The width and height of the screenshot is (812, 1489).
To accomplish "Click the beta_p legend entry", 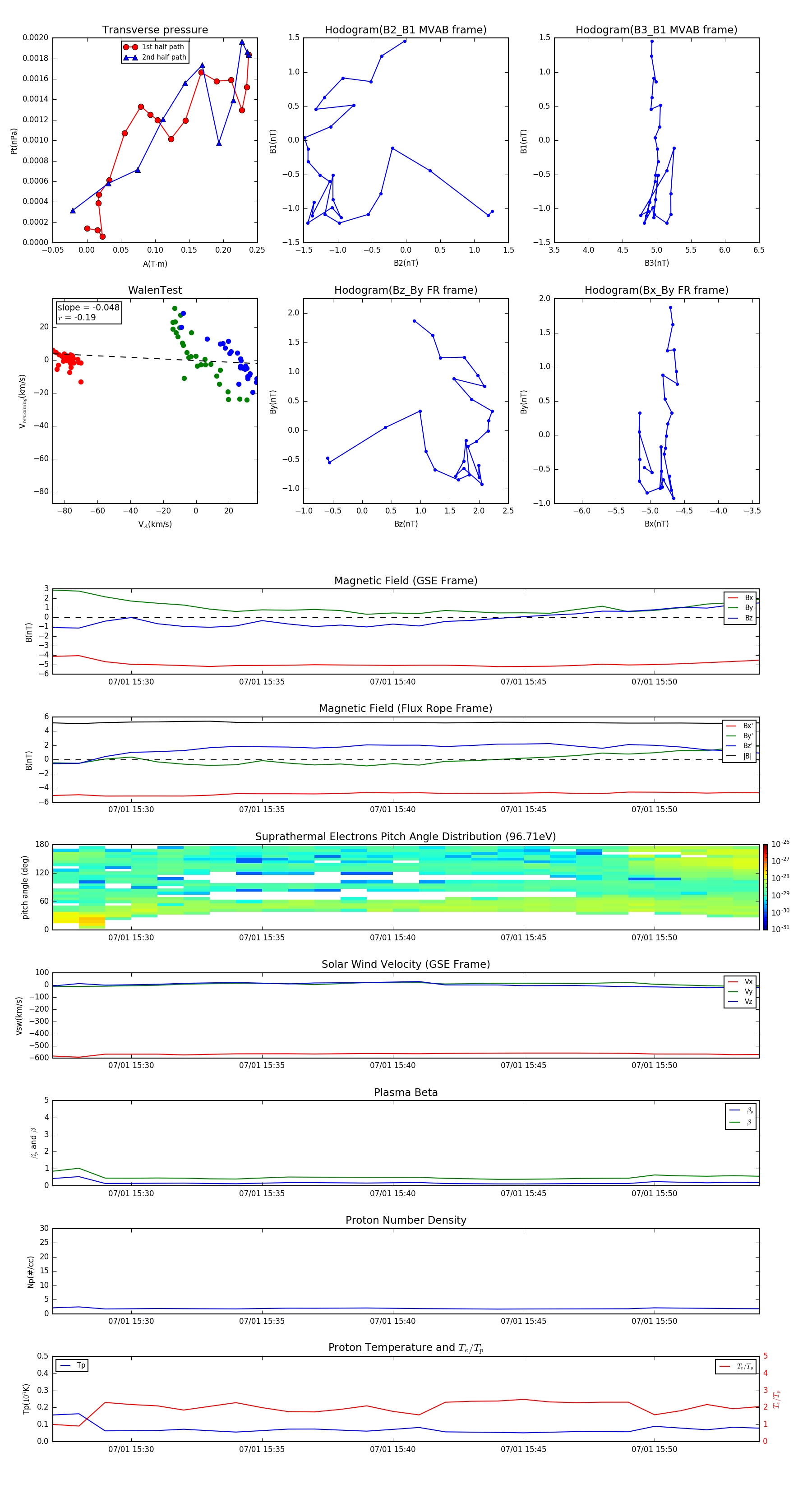I will (x=741, y=1110).
